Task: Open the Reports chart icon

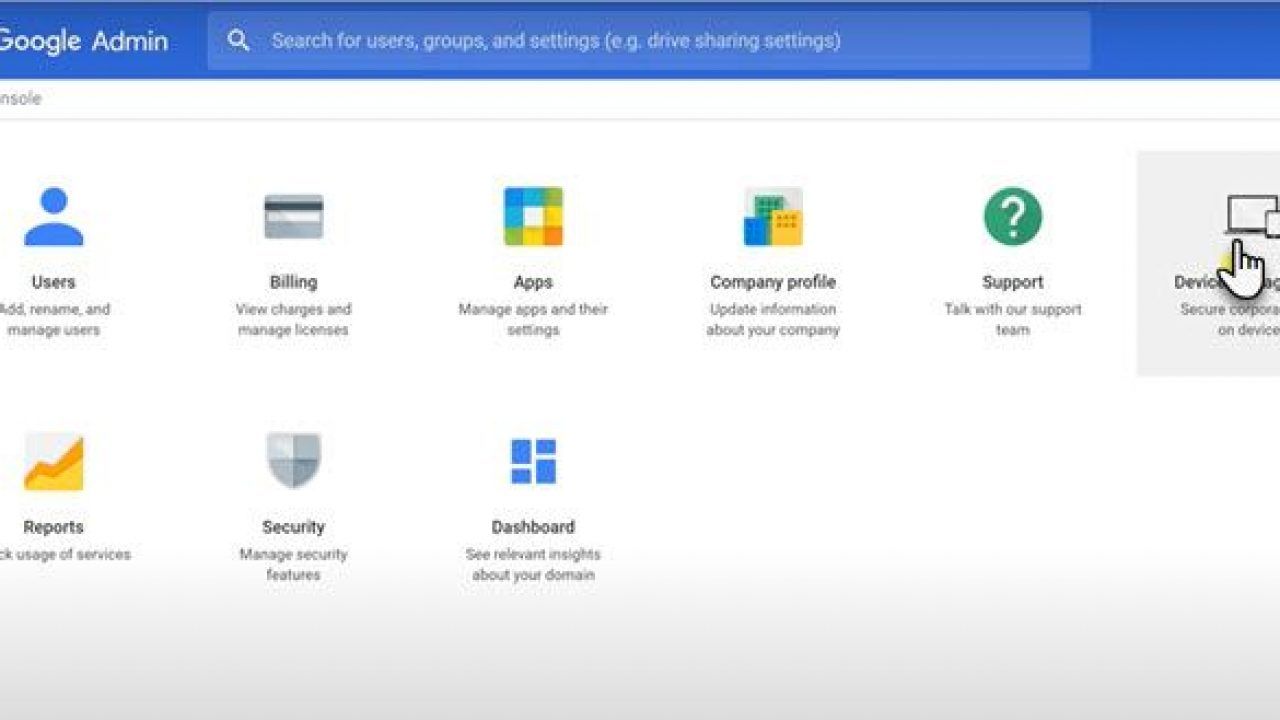Action: tap(54, 462)
